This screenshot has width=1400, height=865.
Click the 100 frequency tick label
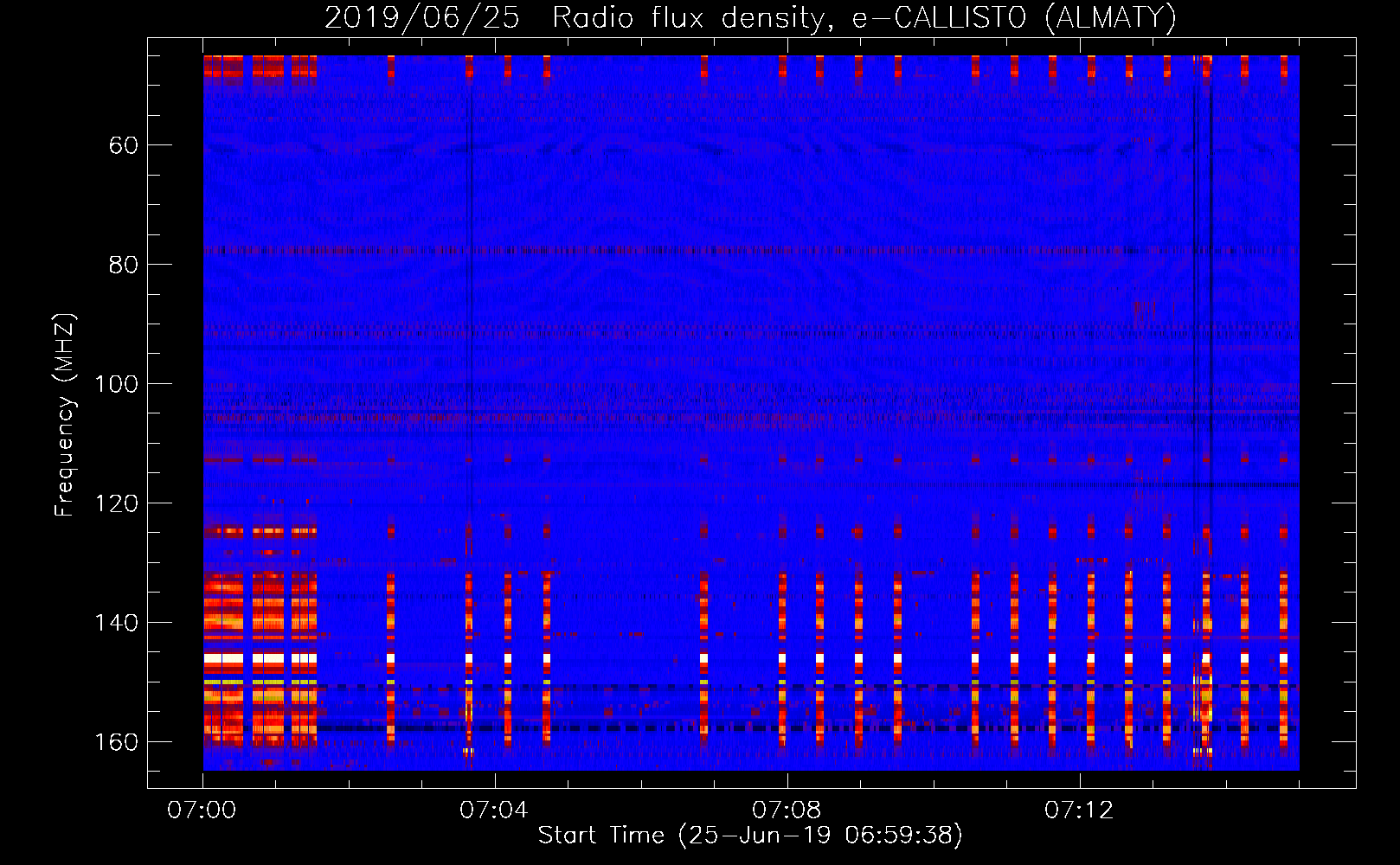[x=116, y=384]
